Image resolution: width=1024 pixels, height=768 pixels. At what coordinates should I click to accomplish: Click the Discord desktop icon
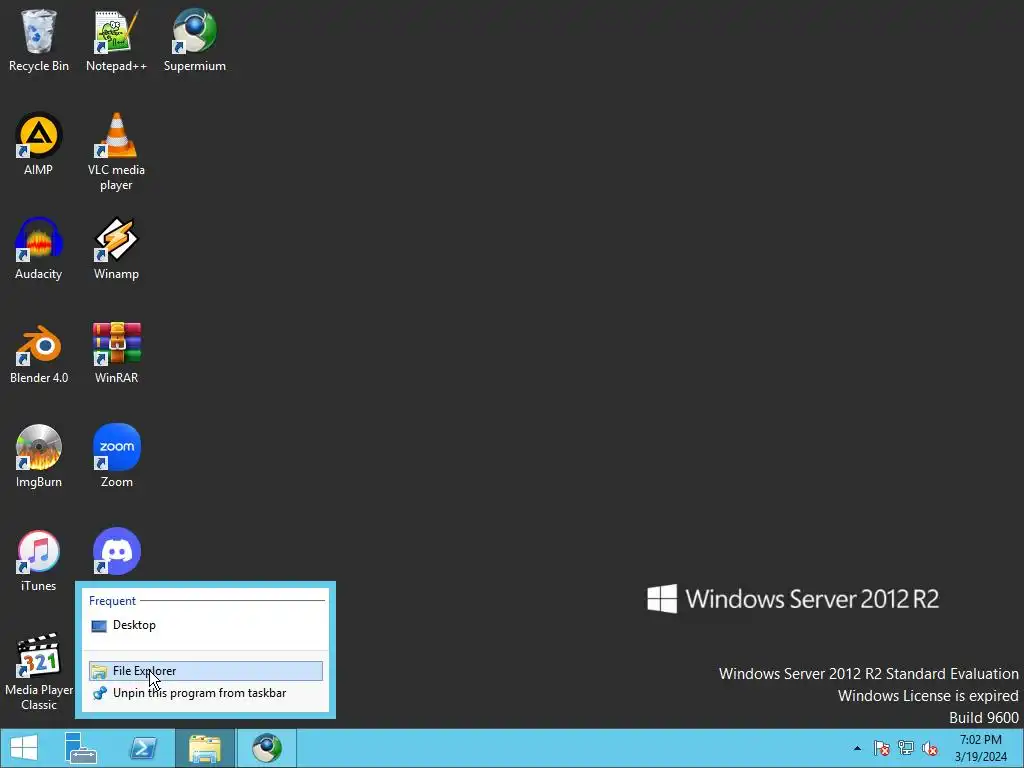[x=116, y=552]
